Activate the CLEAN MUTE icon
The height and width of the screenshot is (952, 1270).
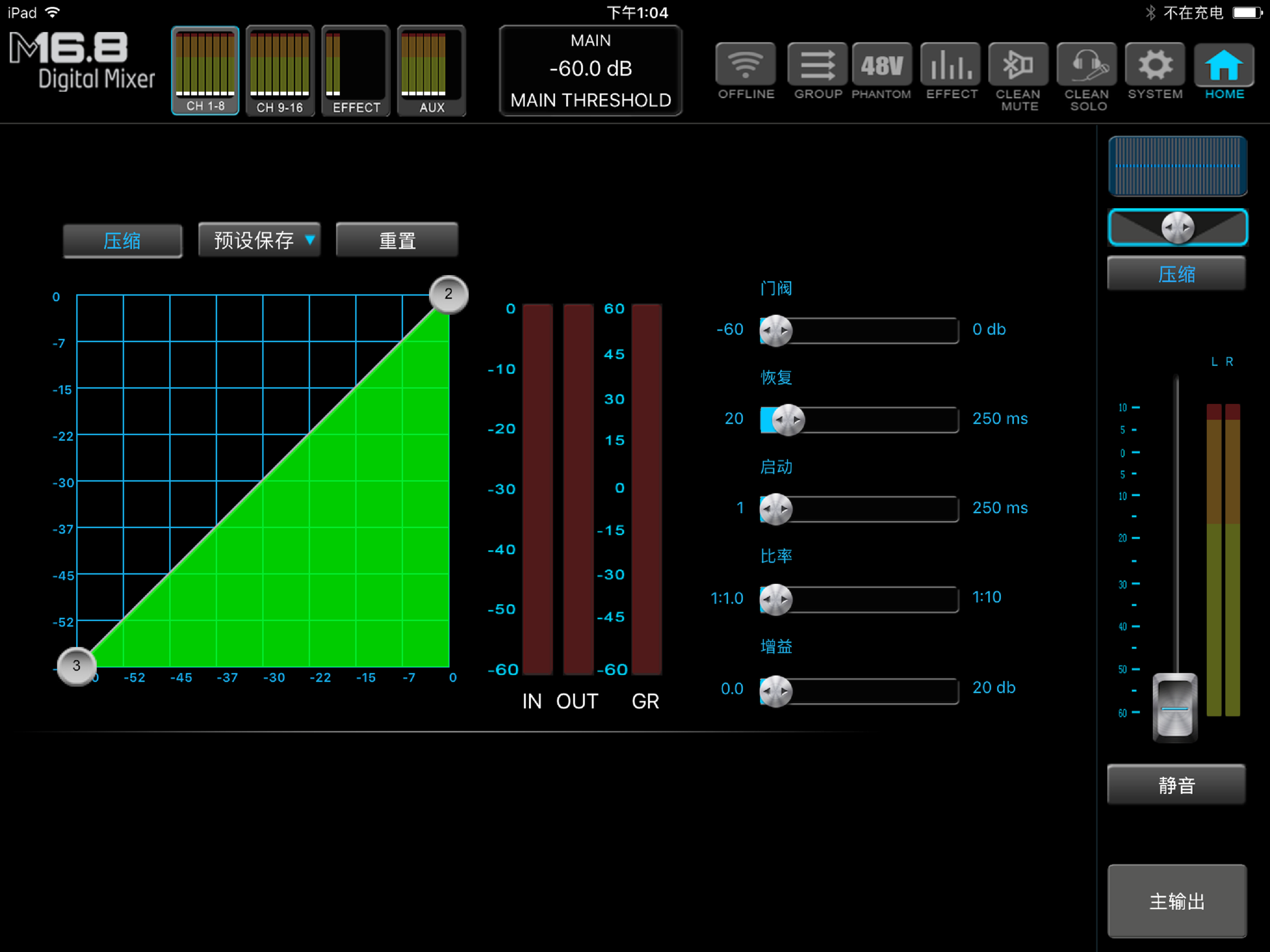(1018, 64)
